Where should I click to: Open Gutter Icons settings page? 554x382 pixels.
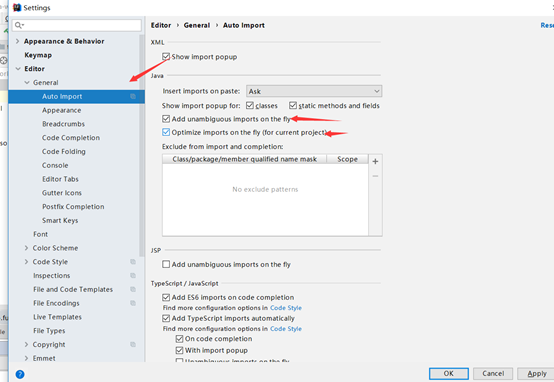[62, 193]
